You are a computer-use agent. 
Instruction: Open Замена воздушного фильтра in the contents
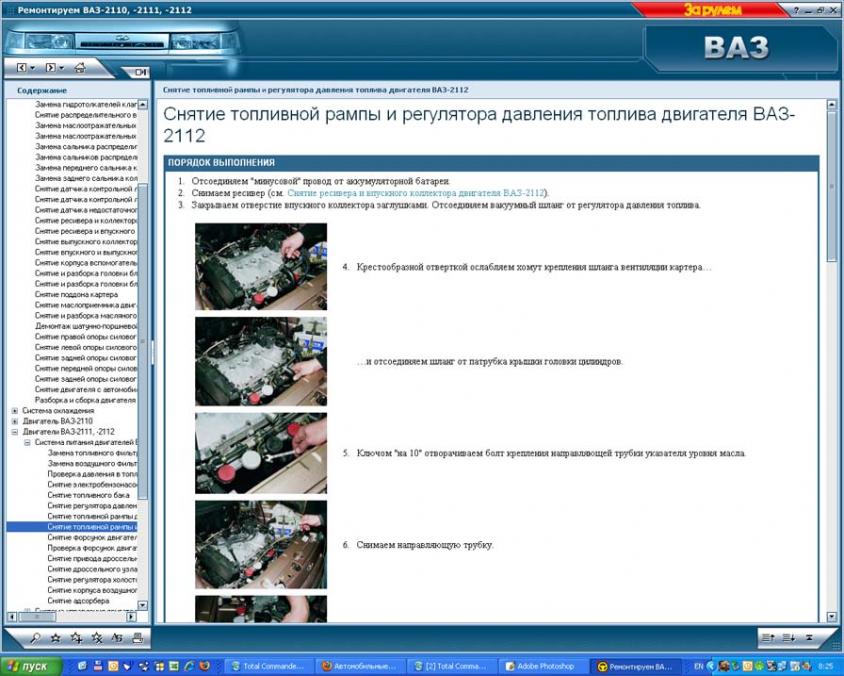(x=92, y=463)
